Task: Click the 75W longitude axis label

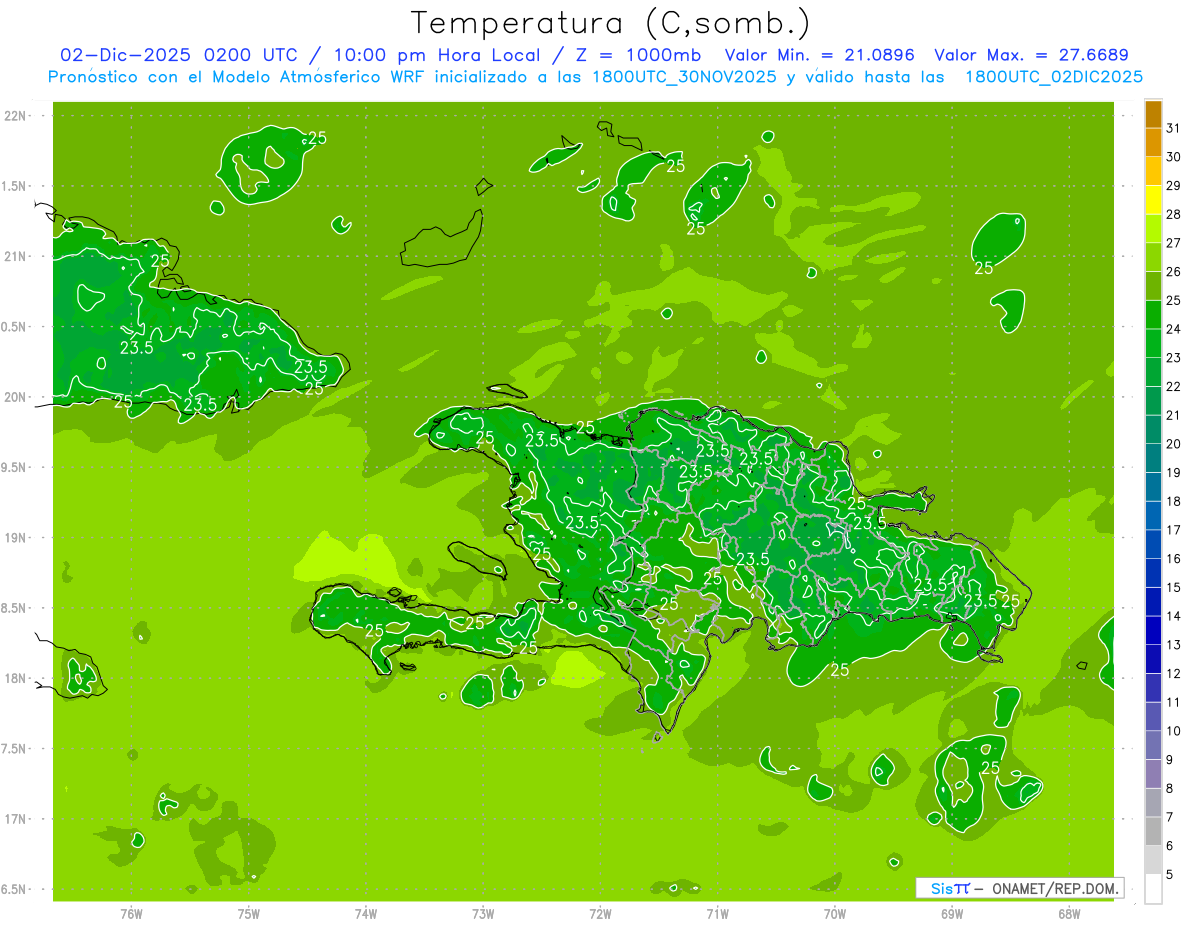Action: tap(249, 914)
